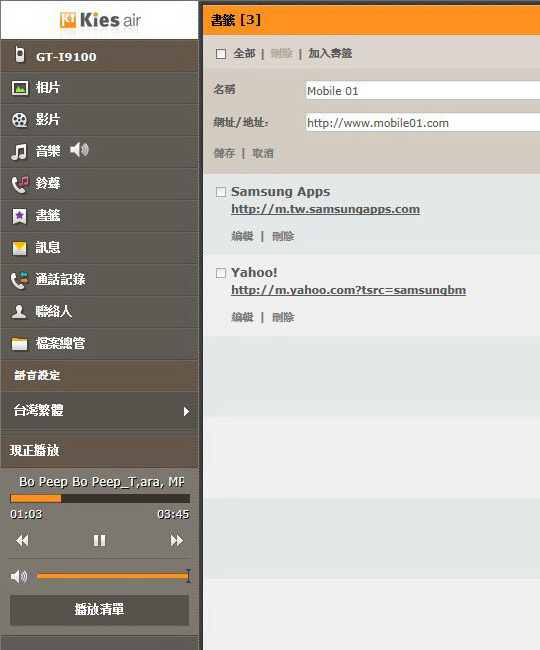Click the 名稱 field containing Mobile 01
The width and height of the screenshot is (540, 650).
pyautogui.click(x=423, y=91)
